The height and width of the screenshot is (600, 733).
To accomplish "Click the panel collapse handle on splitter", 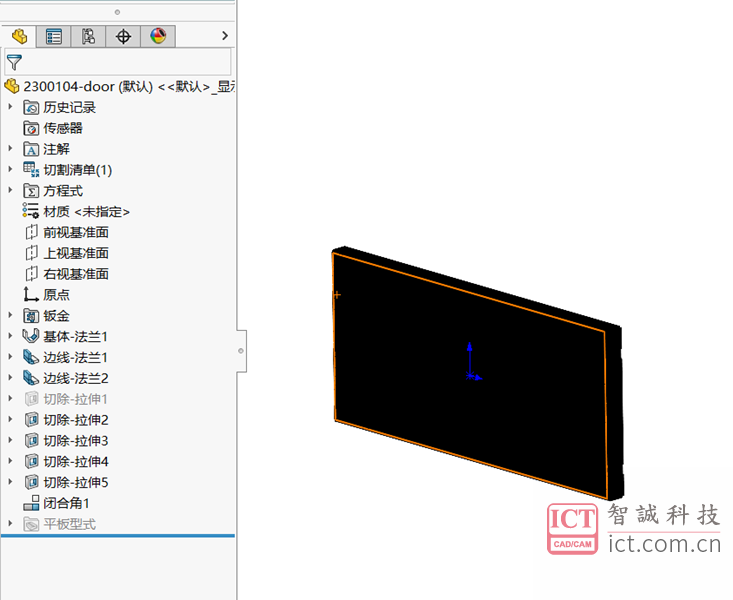I will (x=241, y=351).
